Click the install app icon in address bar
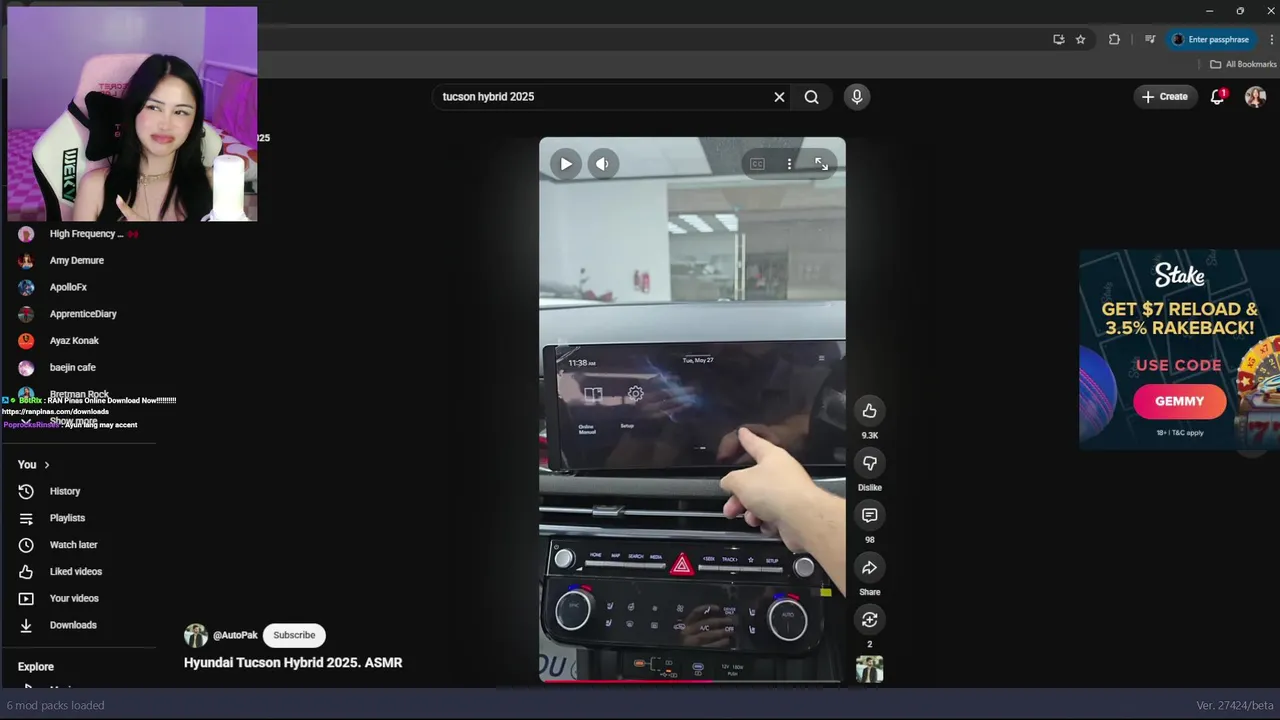This screenshot has width=1280, height=720. coord(1058,39)
